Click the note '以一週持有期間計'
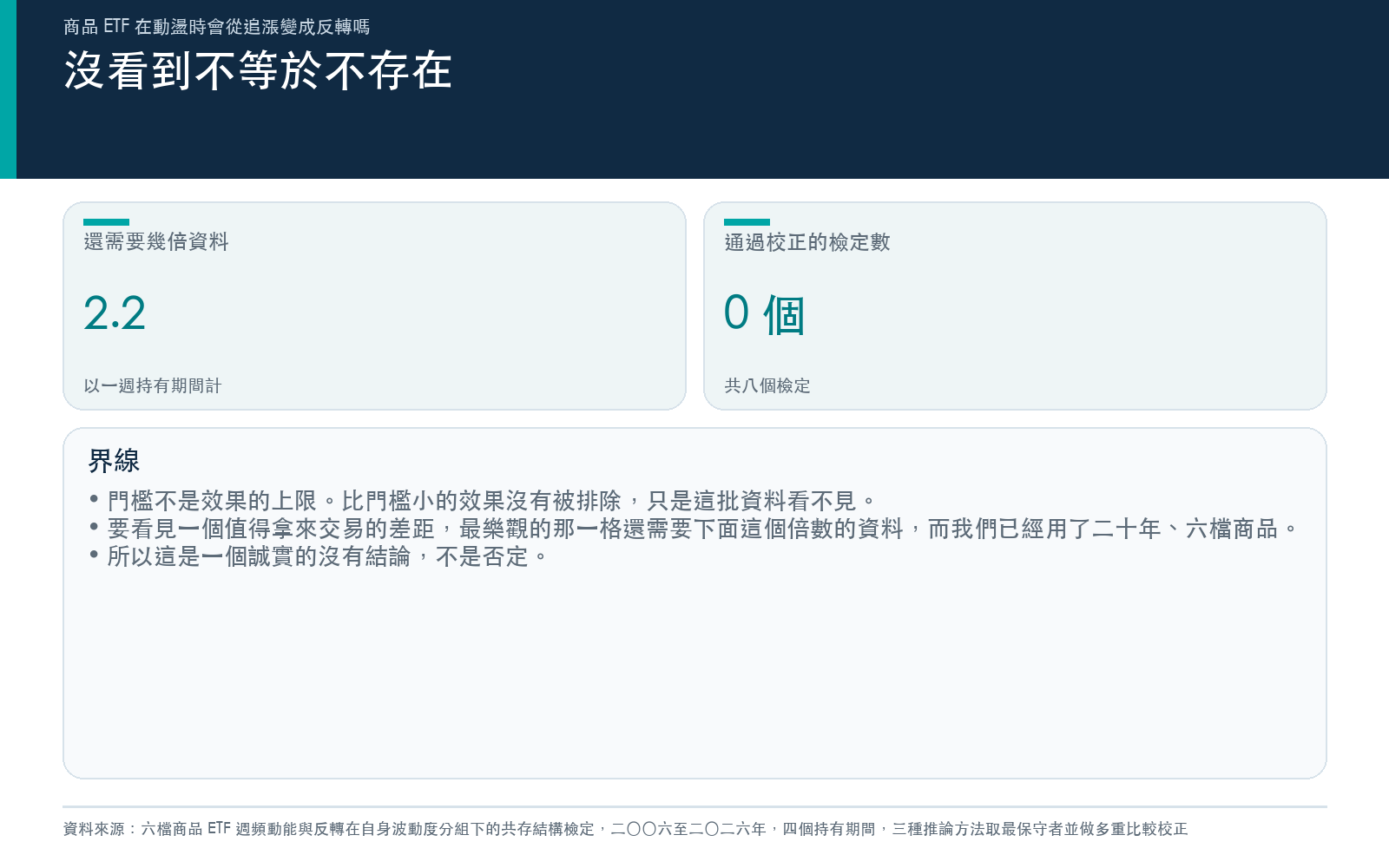The image size is (1389, 868). (x=153, y=385)
